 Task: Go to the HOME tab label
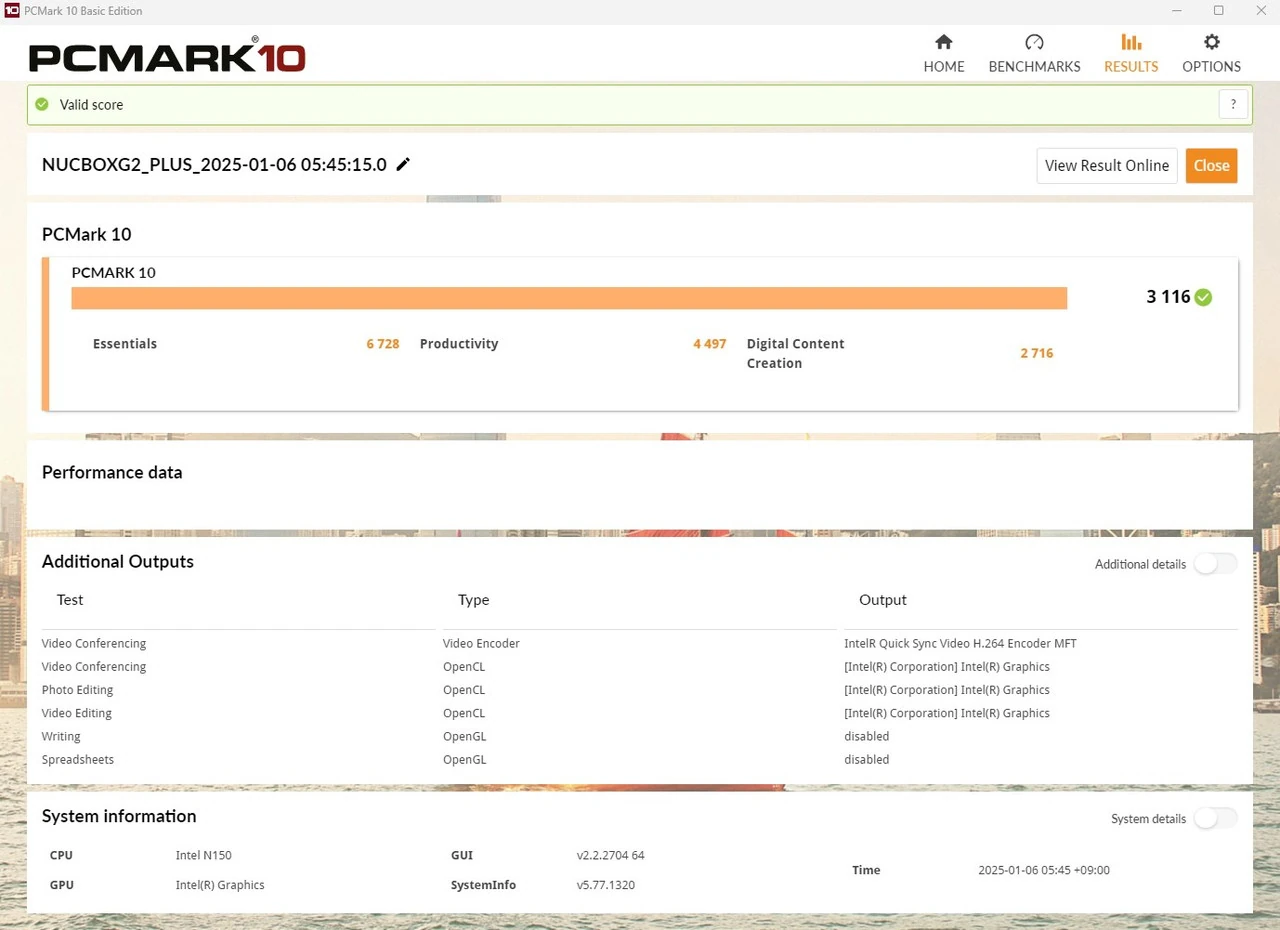coord(944,67)
